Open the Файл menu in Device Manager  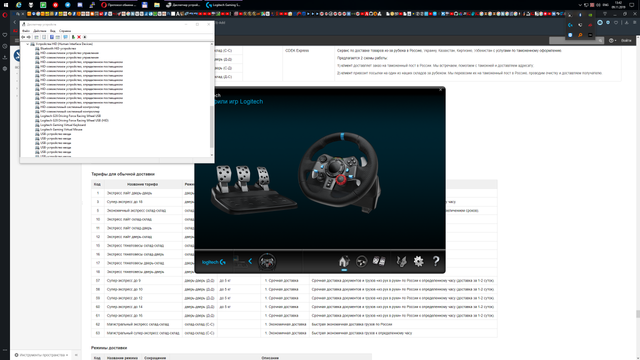coord(26,31)
